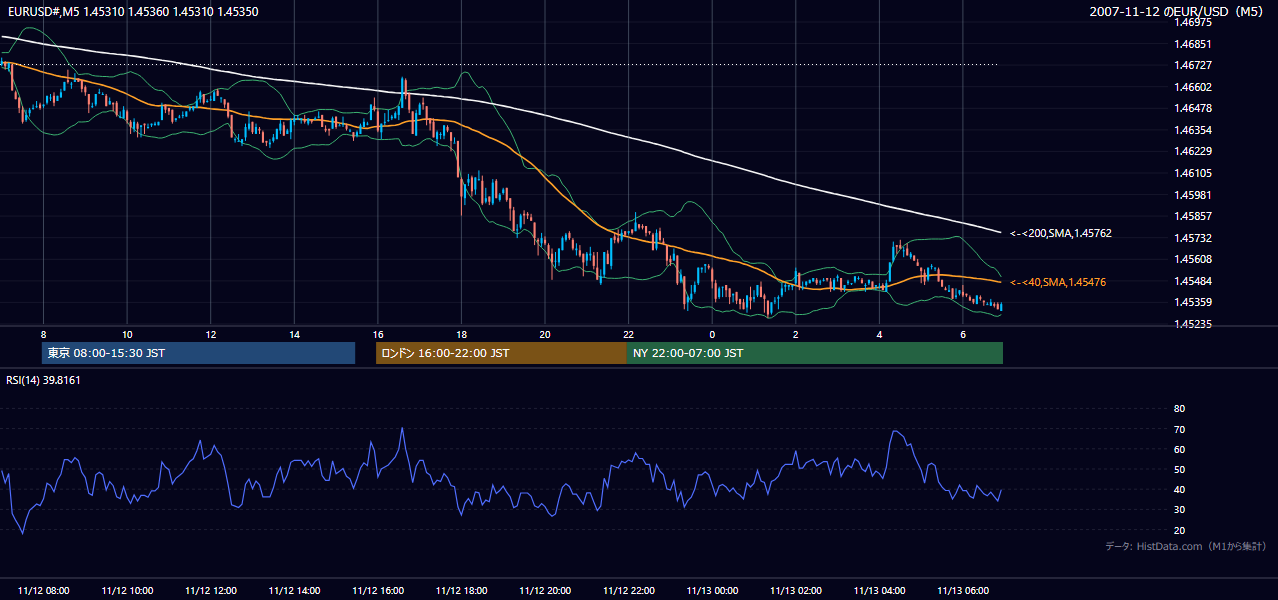Click the RSI(14) 39.8161 indicator label
Screen dimensions: 1278x600
[x=43, y=380]
